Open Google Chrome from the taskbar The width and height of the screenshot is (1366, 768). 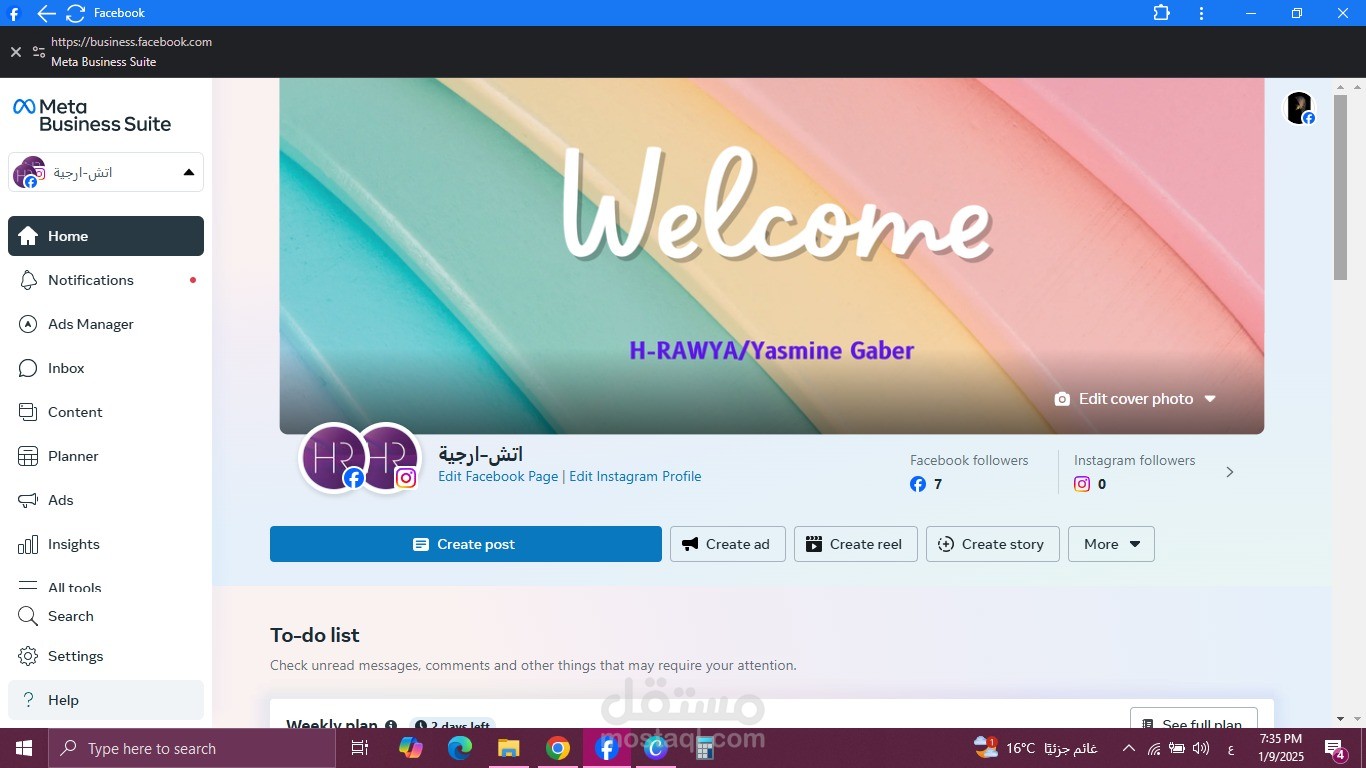(557, 748)
